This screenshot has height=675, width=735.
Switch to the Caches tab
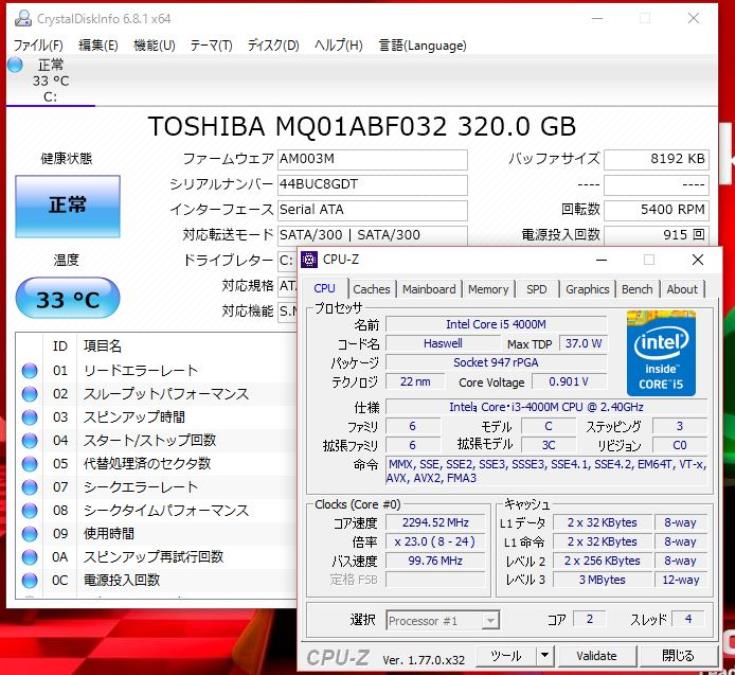tap(372, 289)
